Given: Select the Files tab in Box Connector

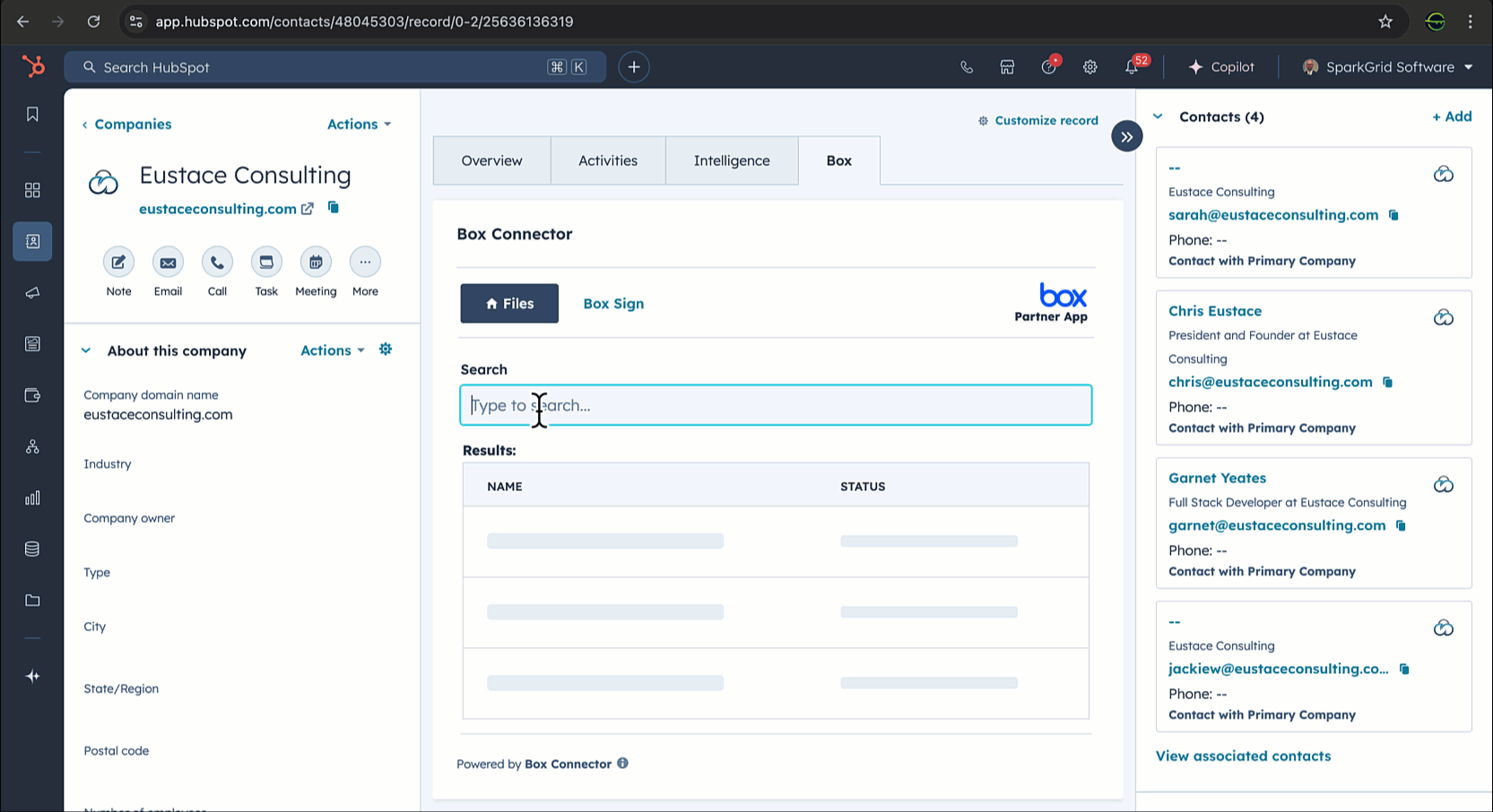Looking at the screenshot, I should tap(509, 304).
